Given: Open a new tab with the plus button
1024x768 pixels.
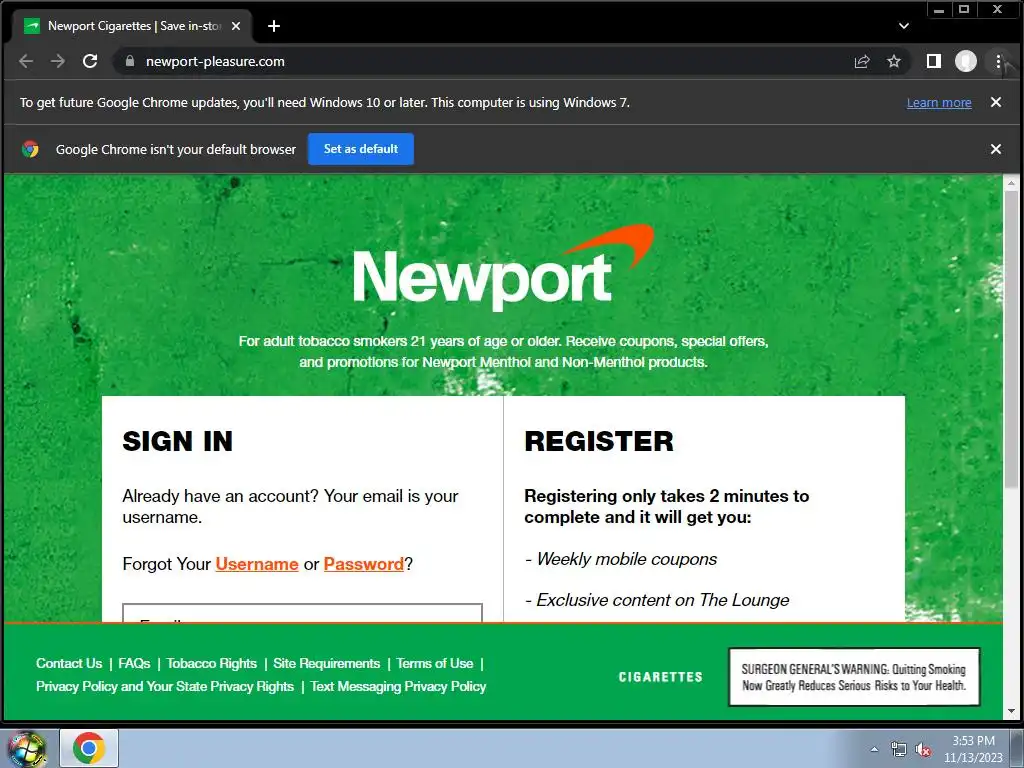Looking at the screenshot, I should [274, 26].
